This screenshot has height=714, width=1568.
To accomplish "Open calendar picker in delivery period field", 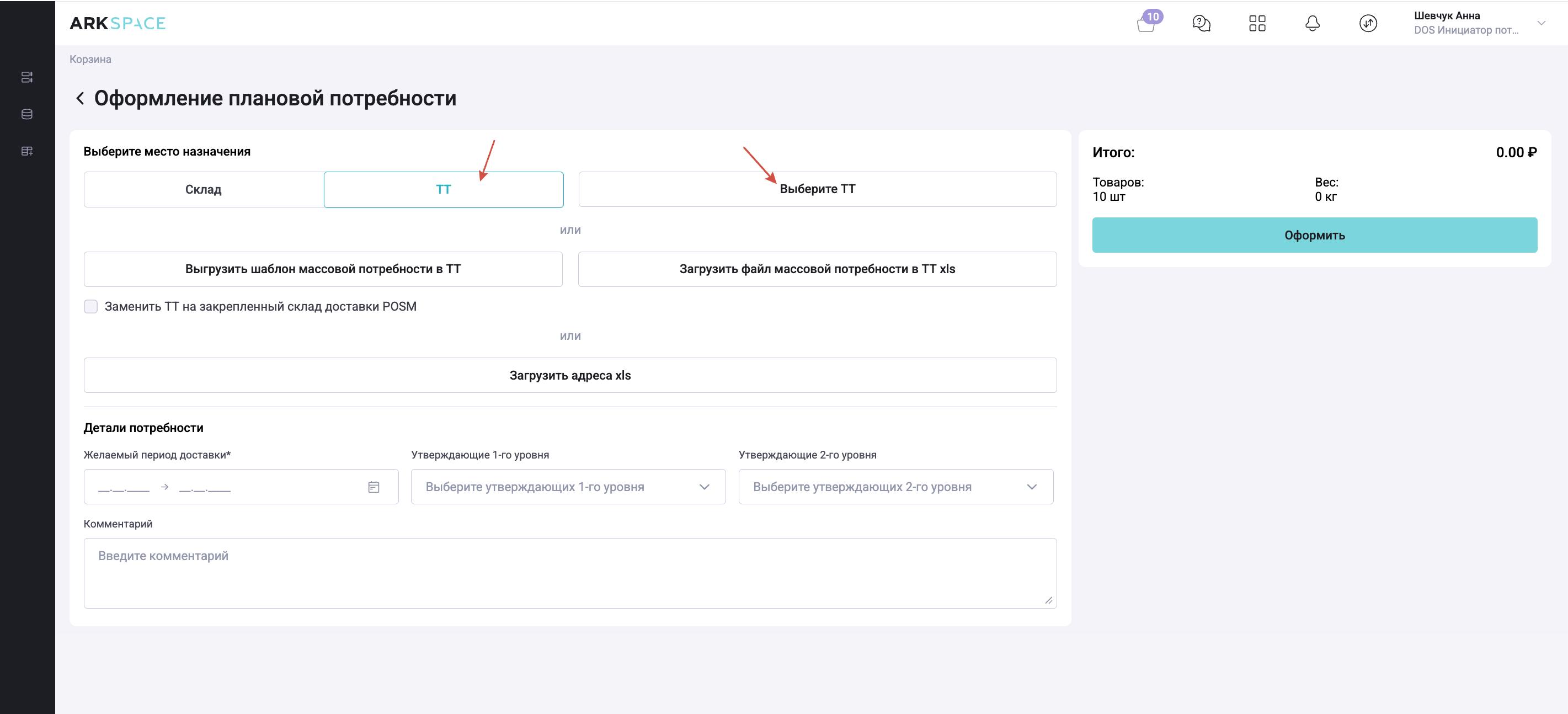I will pos(374,487).
